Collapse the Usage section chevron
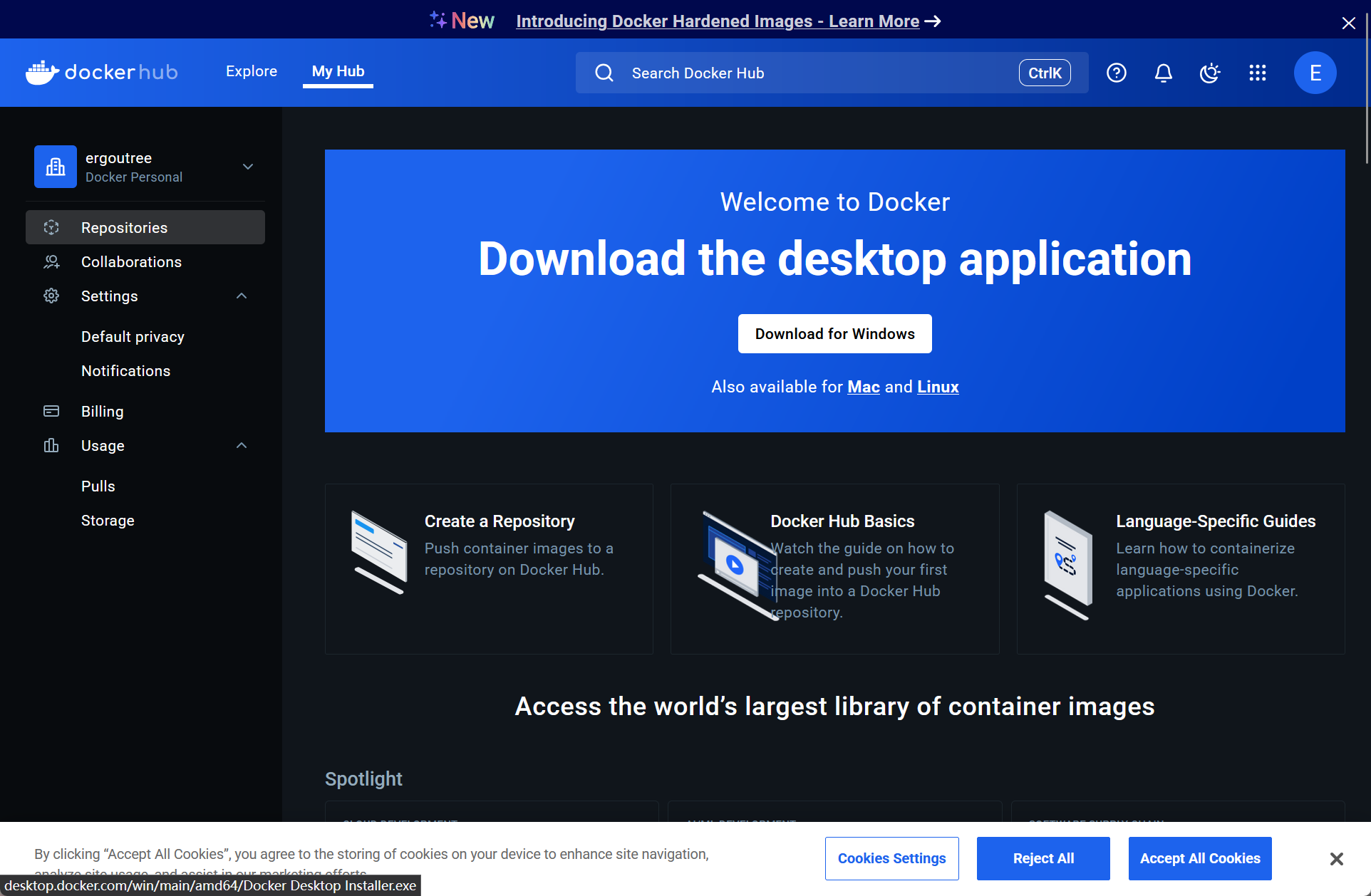Screen dimensions: 1371x896 click(x=242, y=445)
